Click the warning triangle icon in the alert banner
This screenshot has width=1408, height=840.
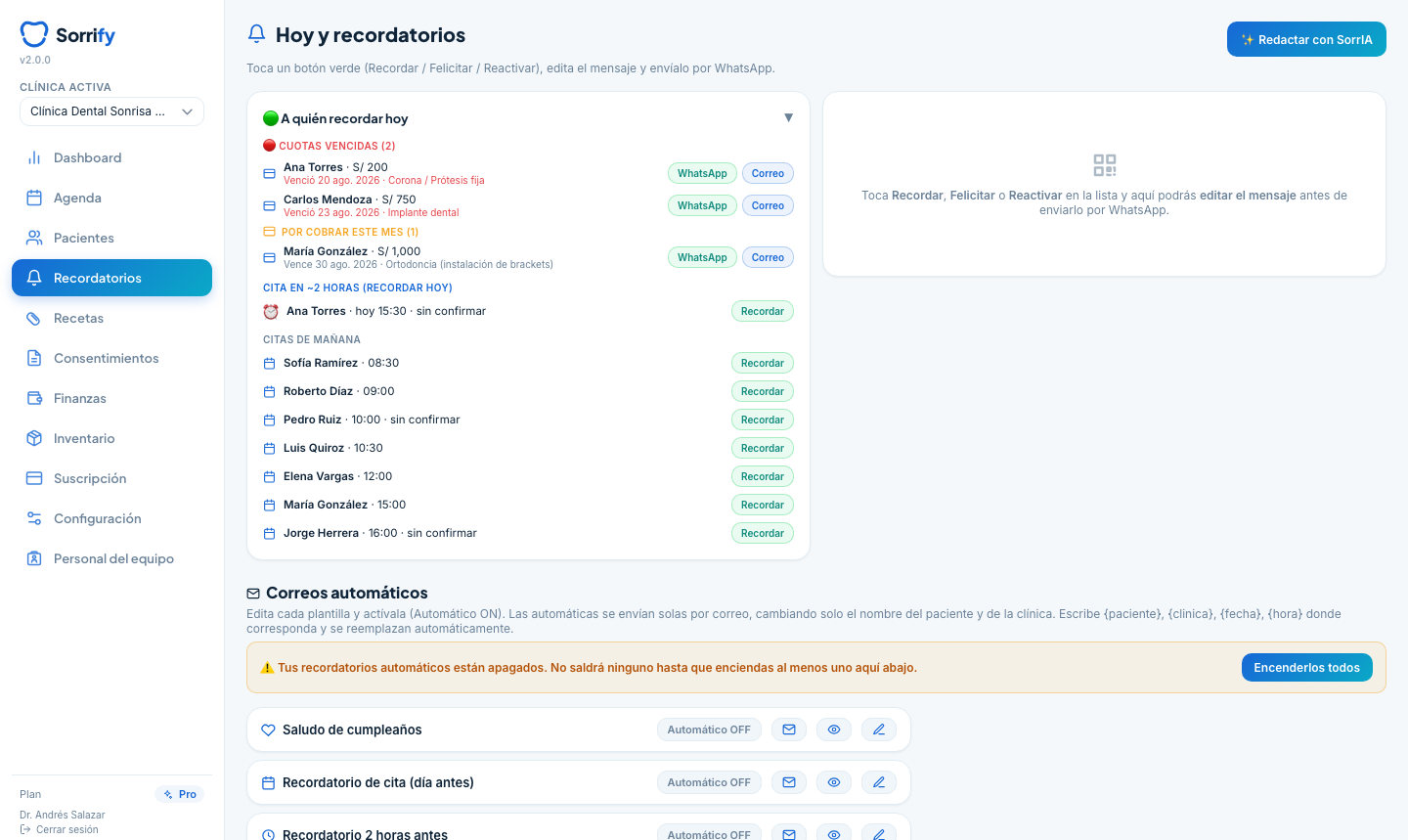pos(267,668)
